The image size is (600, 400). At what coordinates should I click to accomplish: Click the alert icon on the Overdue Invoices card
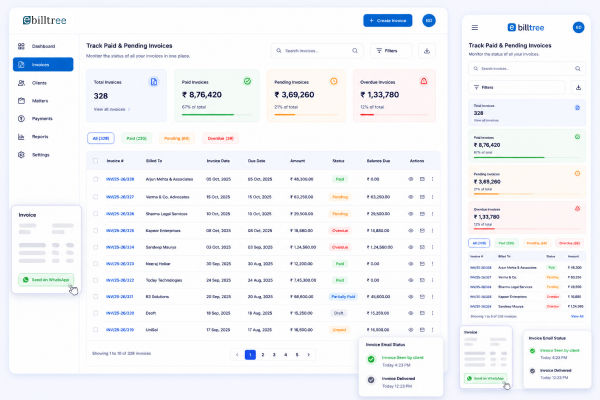[x=424, y=81]
